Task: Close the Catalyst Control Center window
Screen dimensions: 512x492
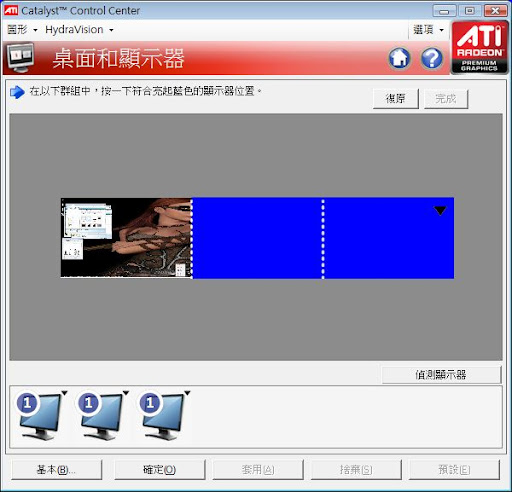Action: pos(495,11)
